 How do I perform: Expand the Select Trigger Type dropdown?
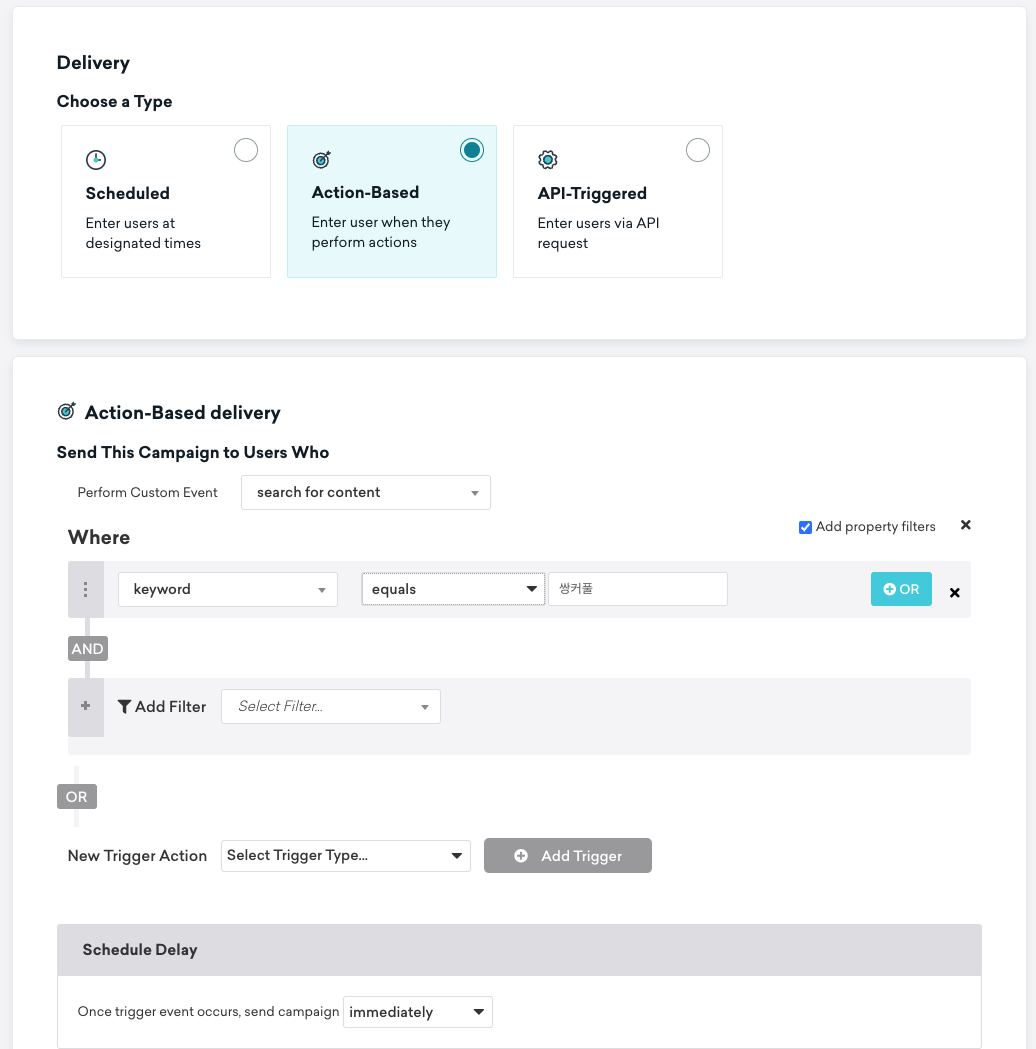(x=346, y=856)
